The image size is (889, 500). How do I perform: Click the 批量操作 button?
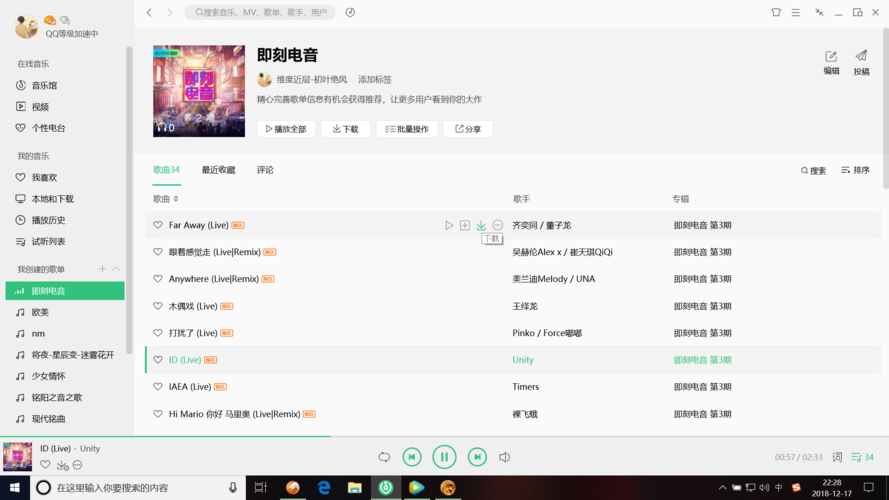pyautogui.click(x=407, y=129)
